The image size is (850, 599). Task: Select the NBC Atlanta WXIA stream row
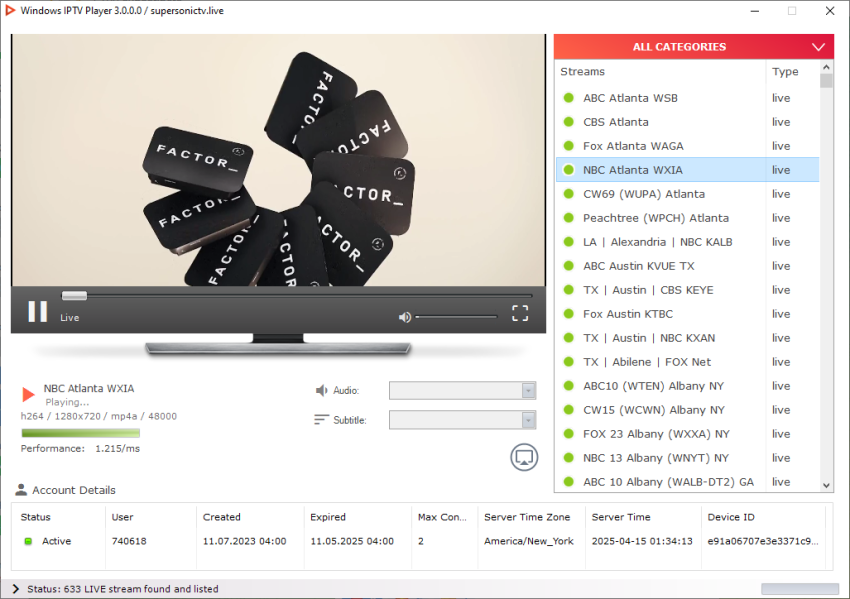pyautogui.click(x=687, y=170)
